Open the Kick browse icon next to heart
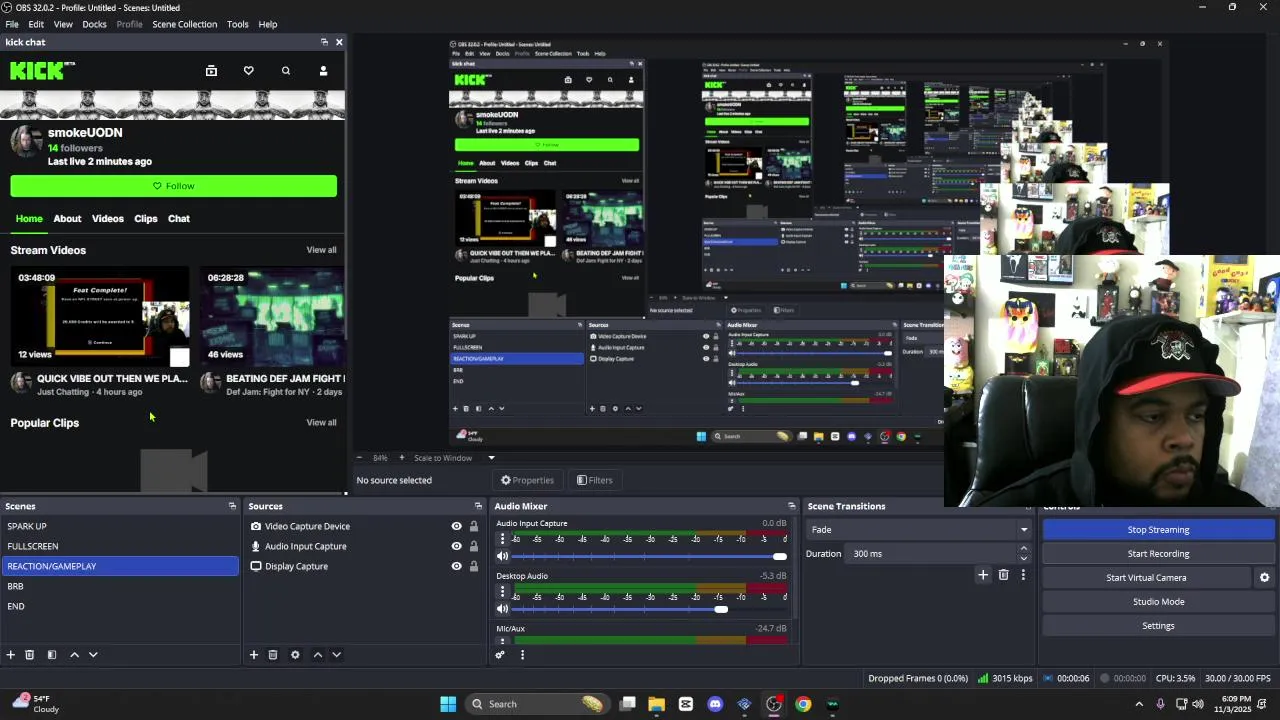 (211, 71)
